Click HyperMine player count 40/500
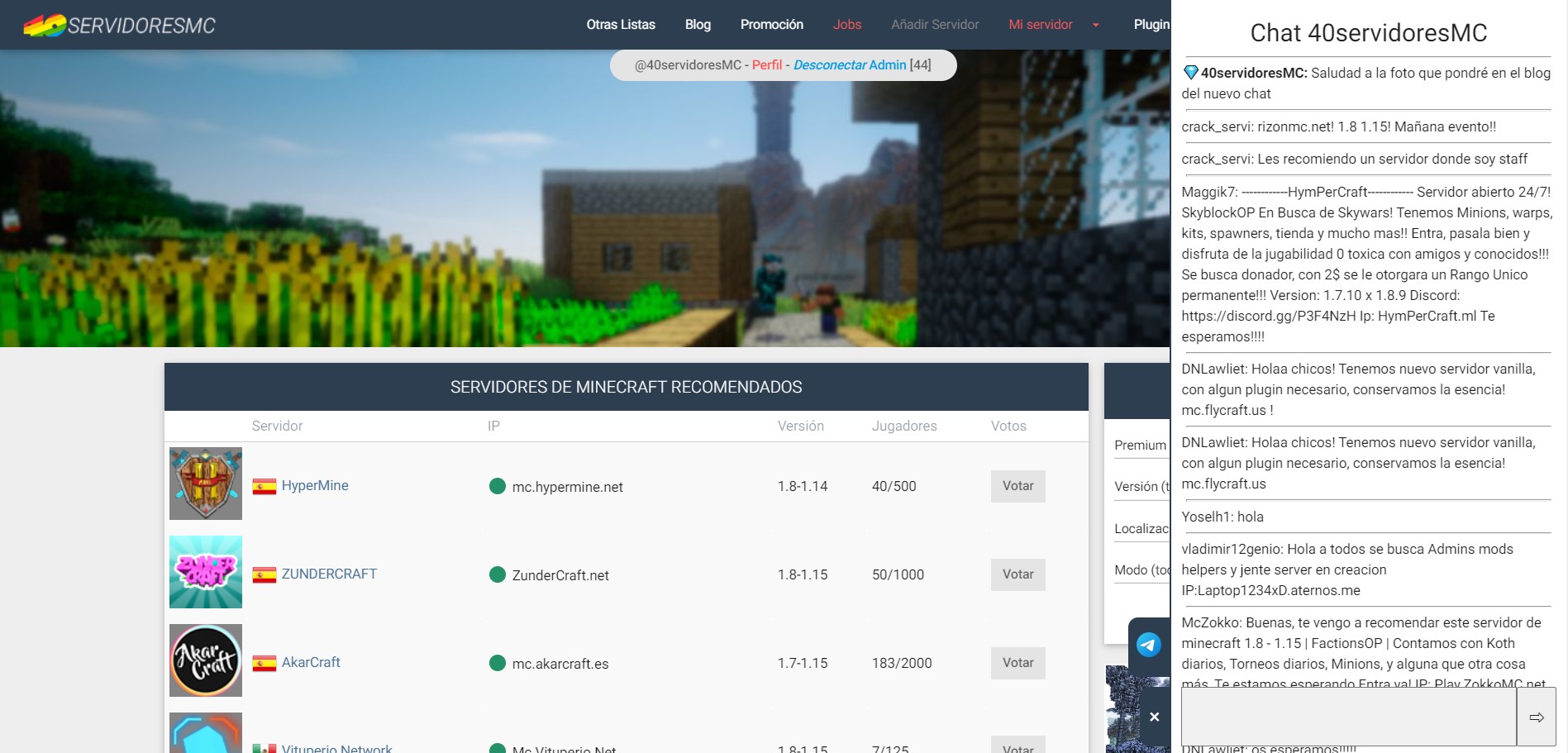The width and height of the screenshot is (1568, 753). click(894, 486)
